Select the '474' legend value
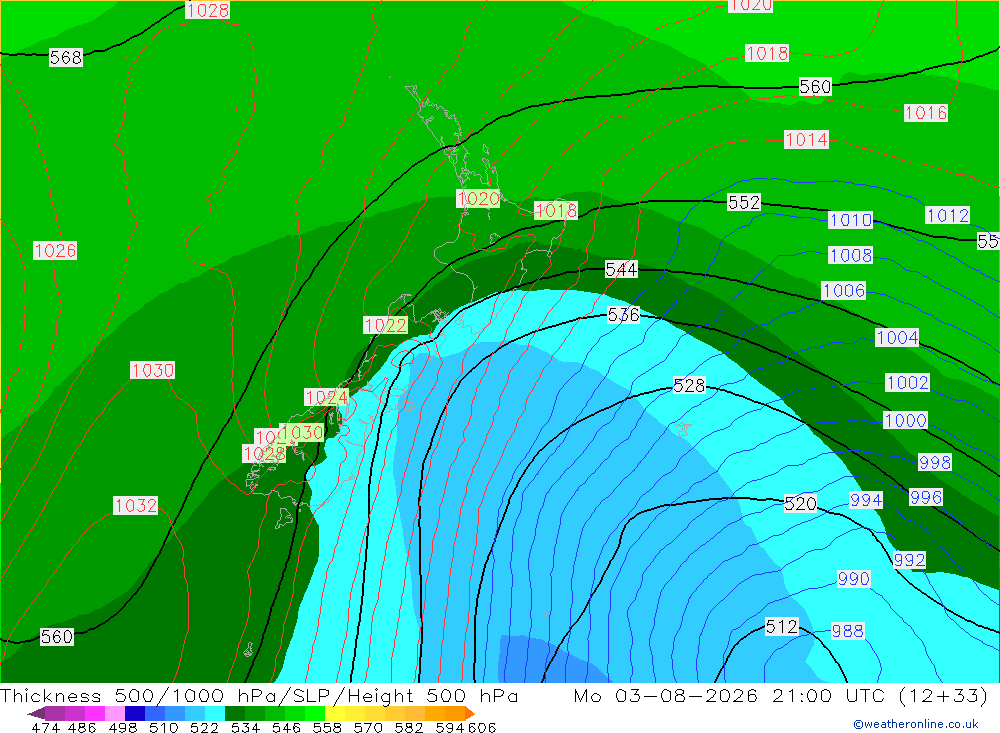Image resolution: width=1000 pixels, height=733 pixels. pyautogui.click(x=45, y=727)
